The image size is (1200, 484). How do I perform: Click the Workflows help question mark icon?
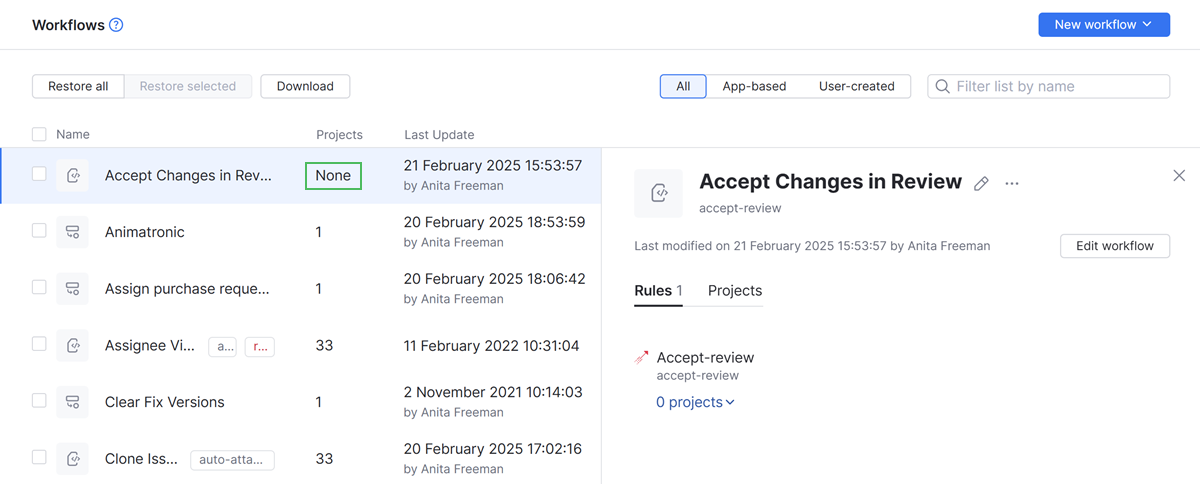[116, 25]
